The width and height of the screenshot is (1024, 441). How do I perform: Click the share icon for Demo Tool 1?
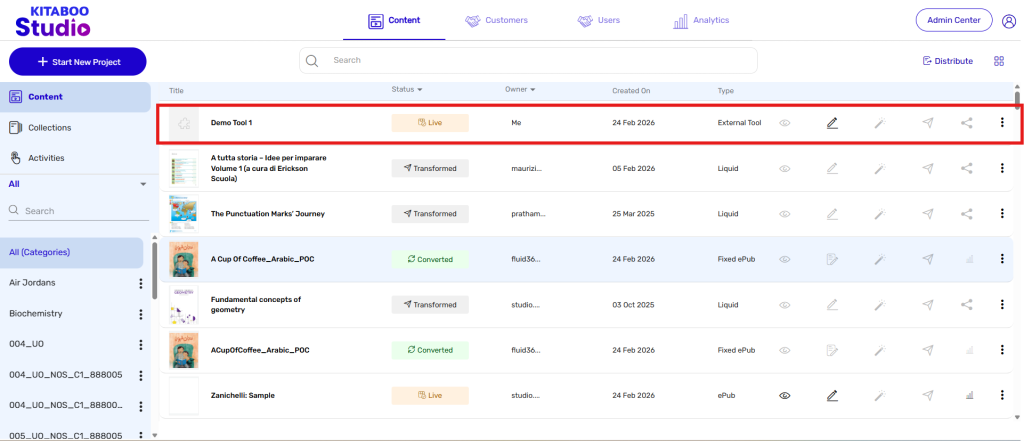pos(967,123)
